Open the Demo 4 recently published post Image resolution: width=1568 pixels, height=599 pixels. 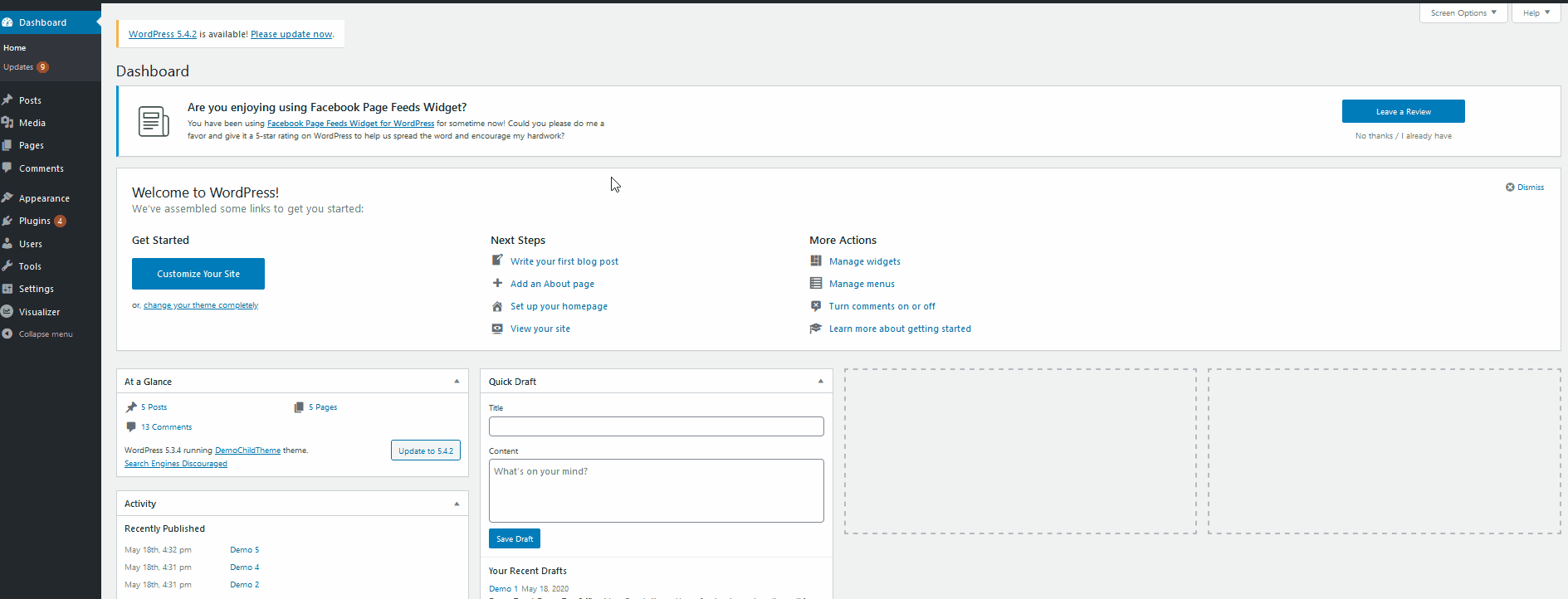[x=245, y=567]
